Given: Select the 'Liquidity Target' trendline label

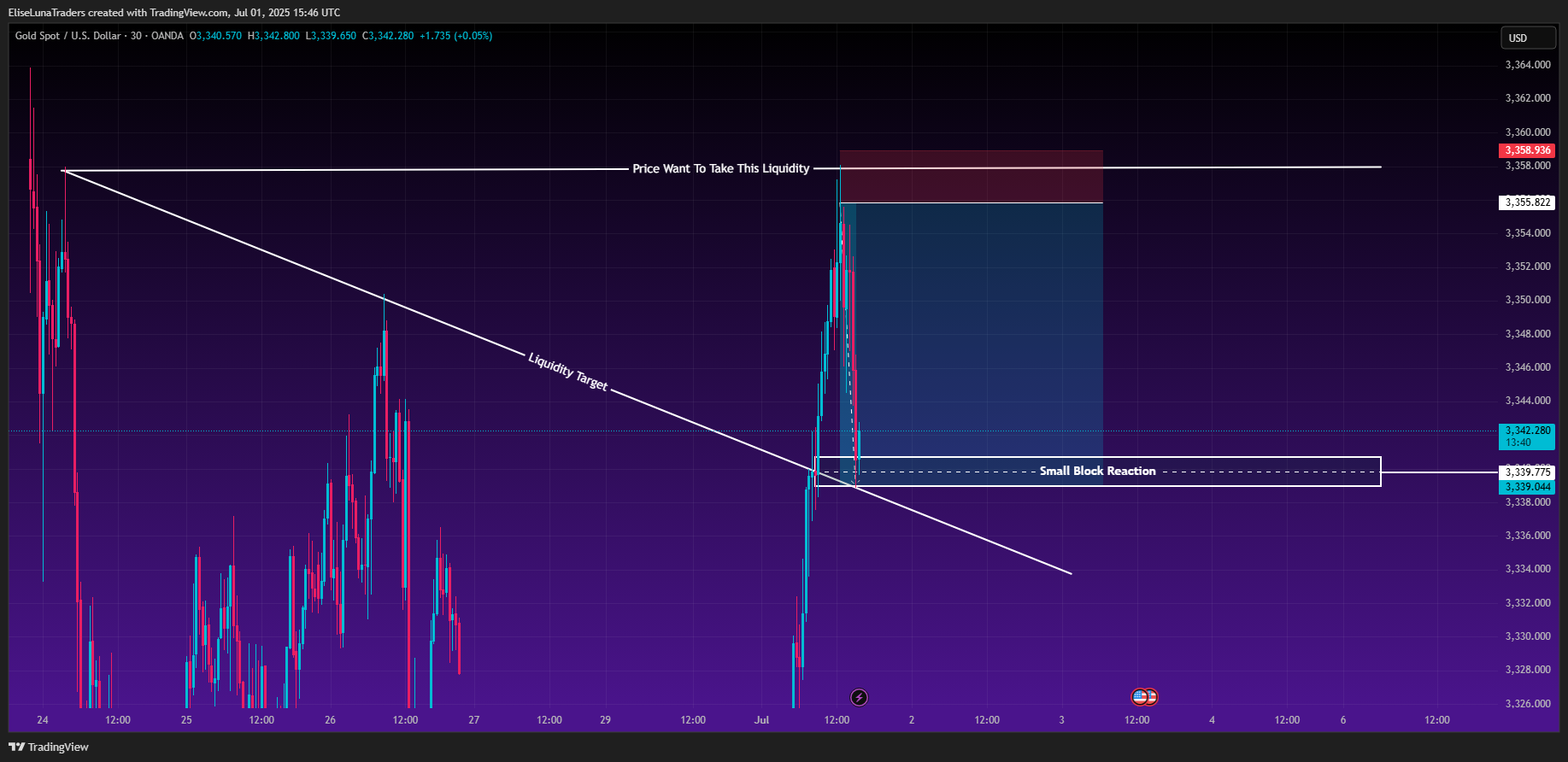Looking at the screenshot, I should pos(568,372).
